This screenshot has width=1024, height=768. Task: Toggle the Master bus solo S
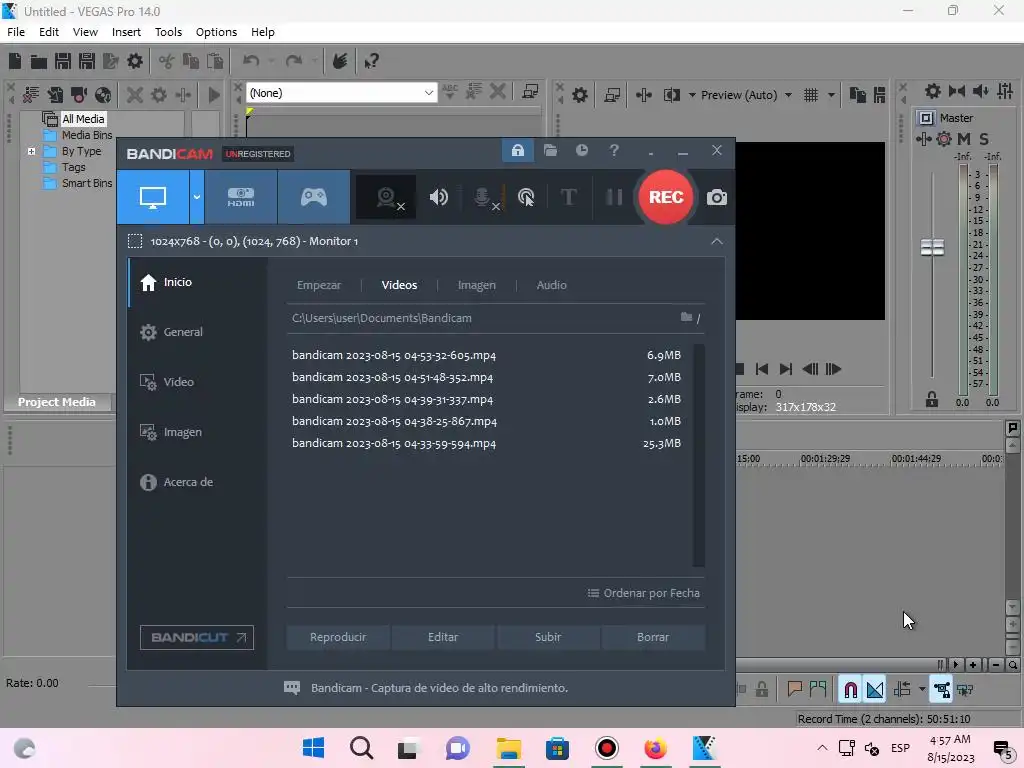point(984,139)
